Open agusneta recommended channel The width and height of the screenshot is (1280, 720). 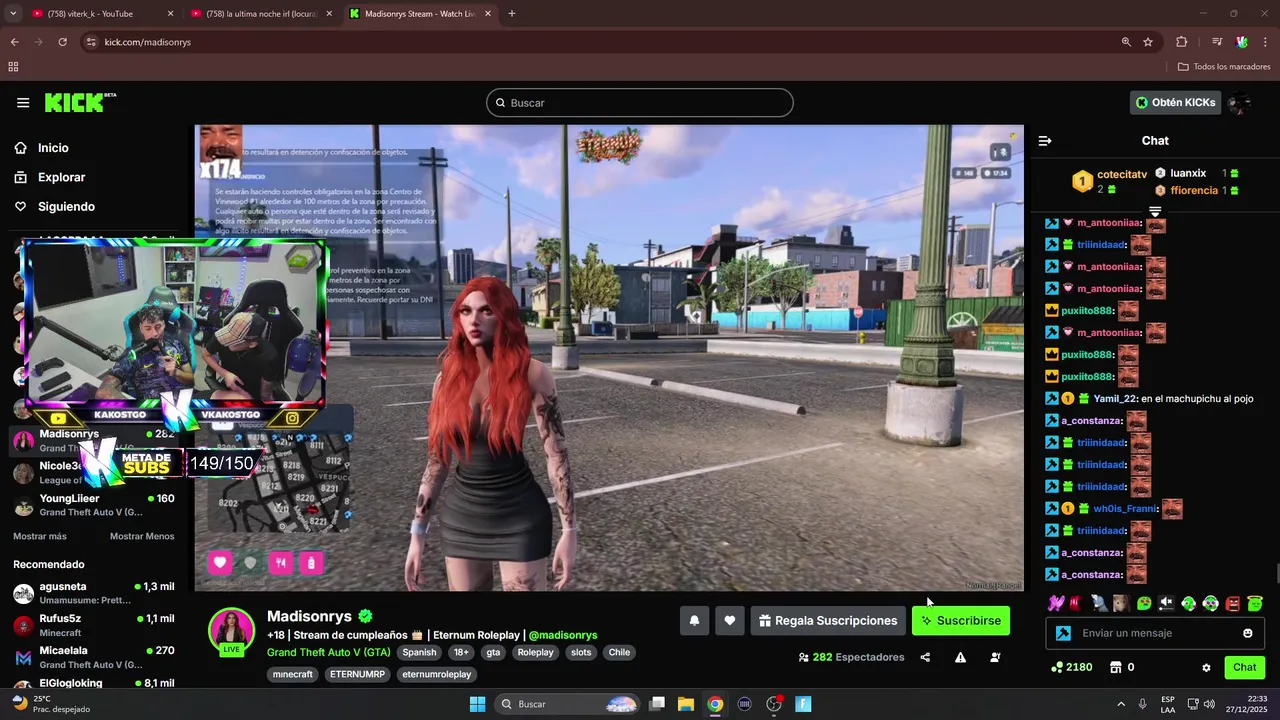click(94, 593)
